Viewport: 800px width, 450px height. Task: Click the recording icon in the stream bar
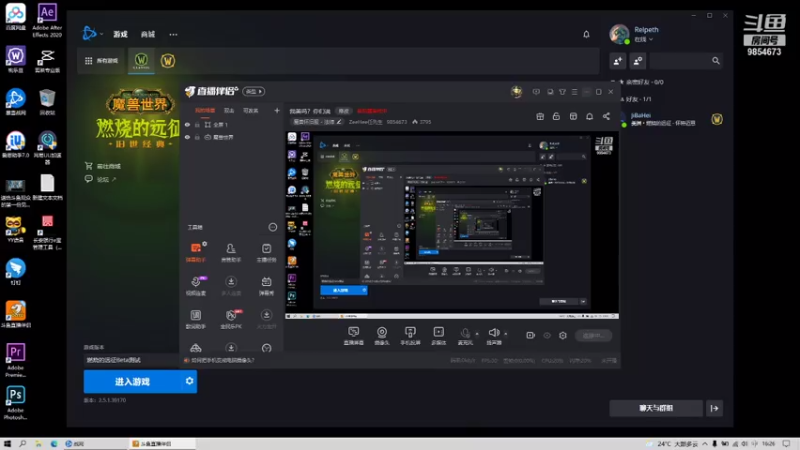coord(531,335)
